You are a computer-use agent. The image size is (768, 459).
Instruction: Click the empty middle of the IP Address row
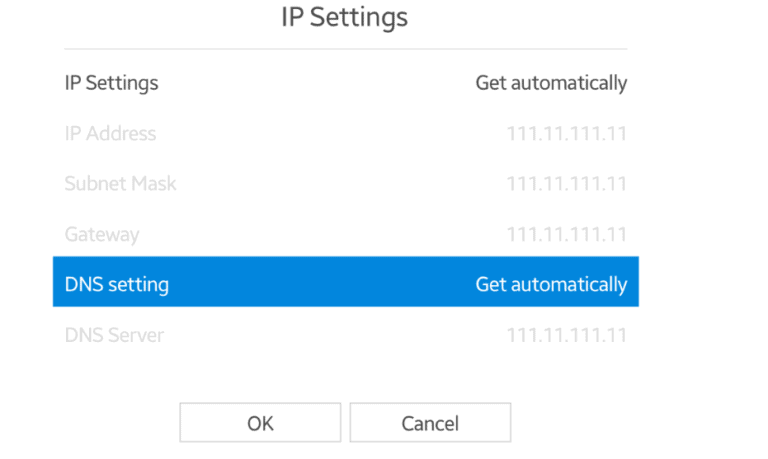[330, 133]
